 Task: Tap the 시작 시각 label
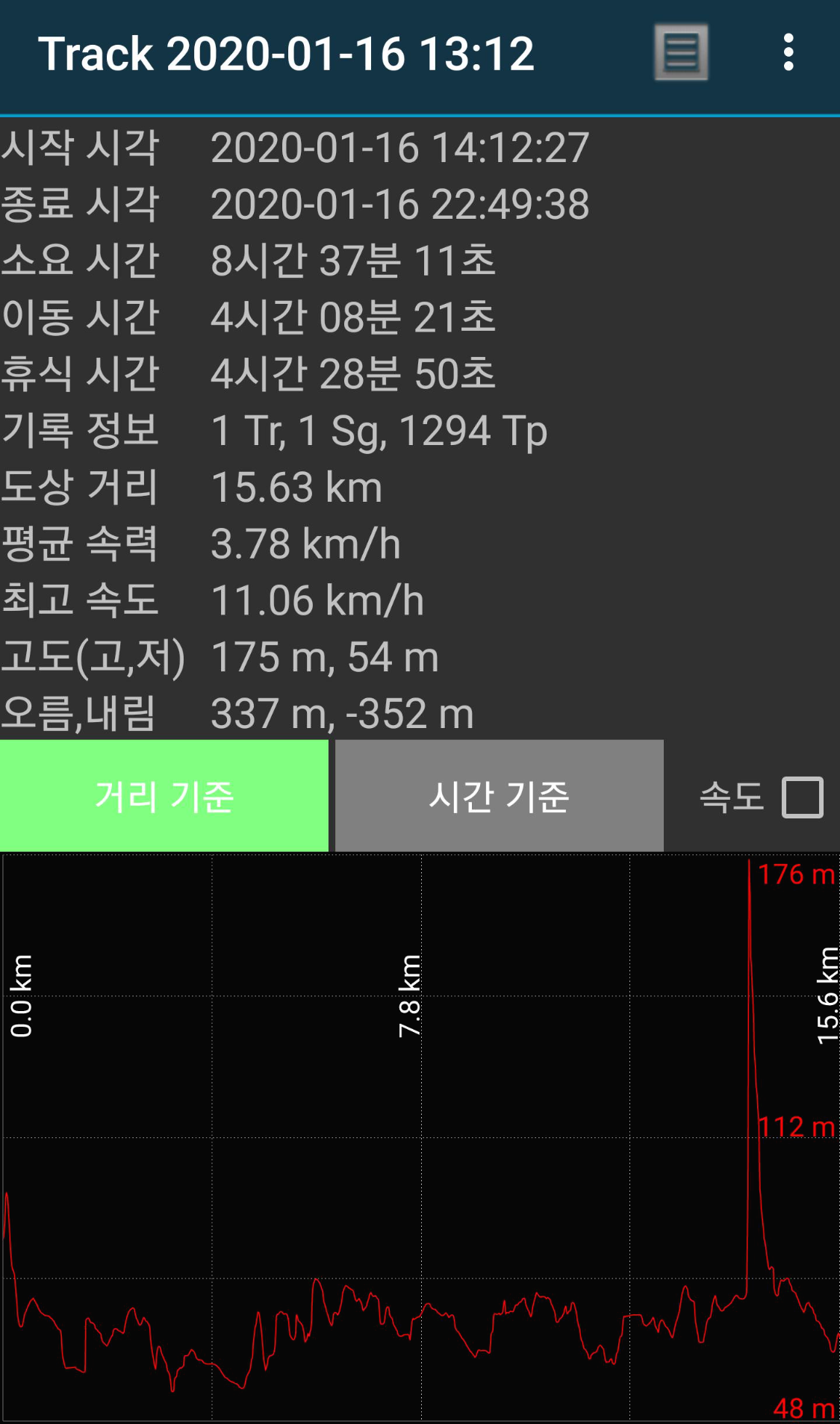(80, 147)
